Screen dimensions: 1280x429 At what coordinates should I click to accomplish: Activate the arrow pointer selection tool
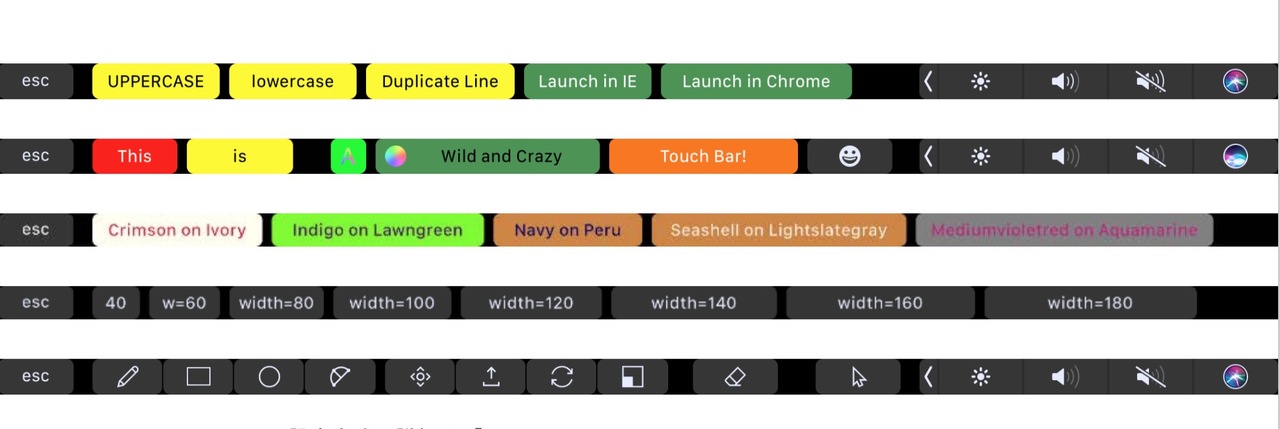(x=858, y=377)
